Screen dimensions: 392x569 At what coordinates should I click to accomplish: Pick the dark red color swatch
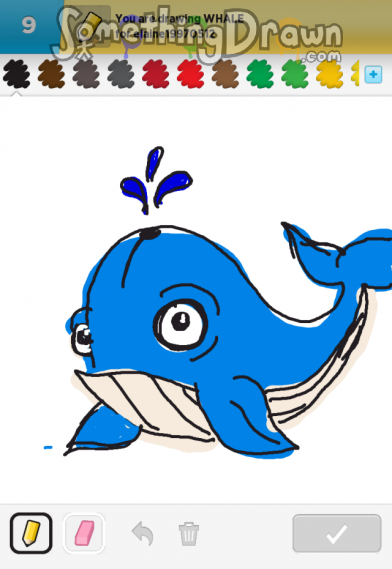(156, 74)
